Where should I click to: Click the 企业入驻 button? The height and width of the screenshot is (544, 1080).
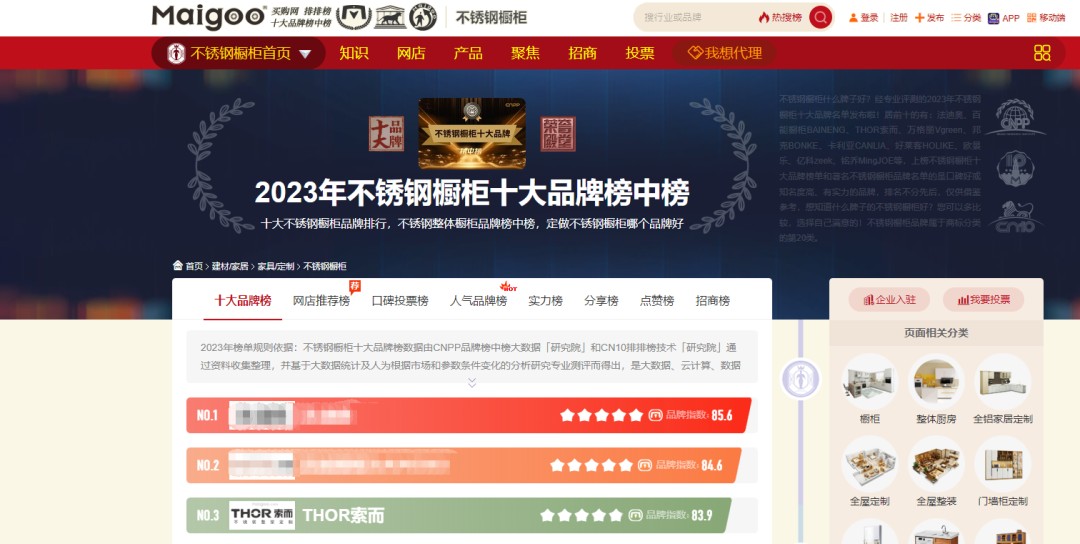(889, 300)
